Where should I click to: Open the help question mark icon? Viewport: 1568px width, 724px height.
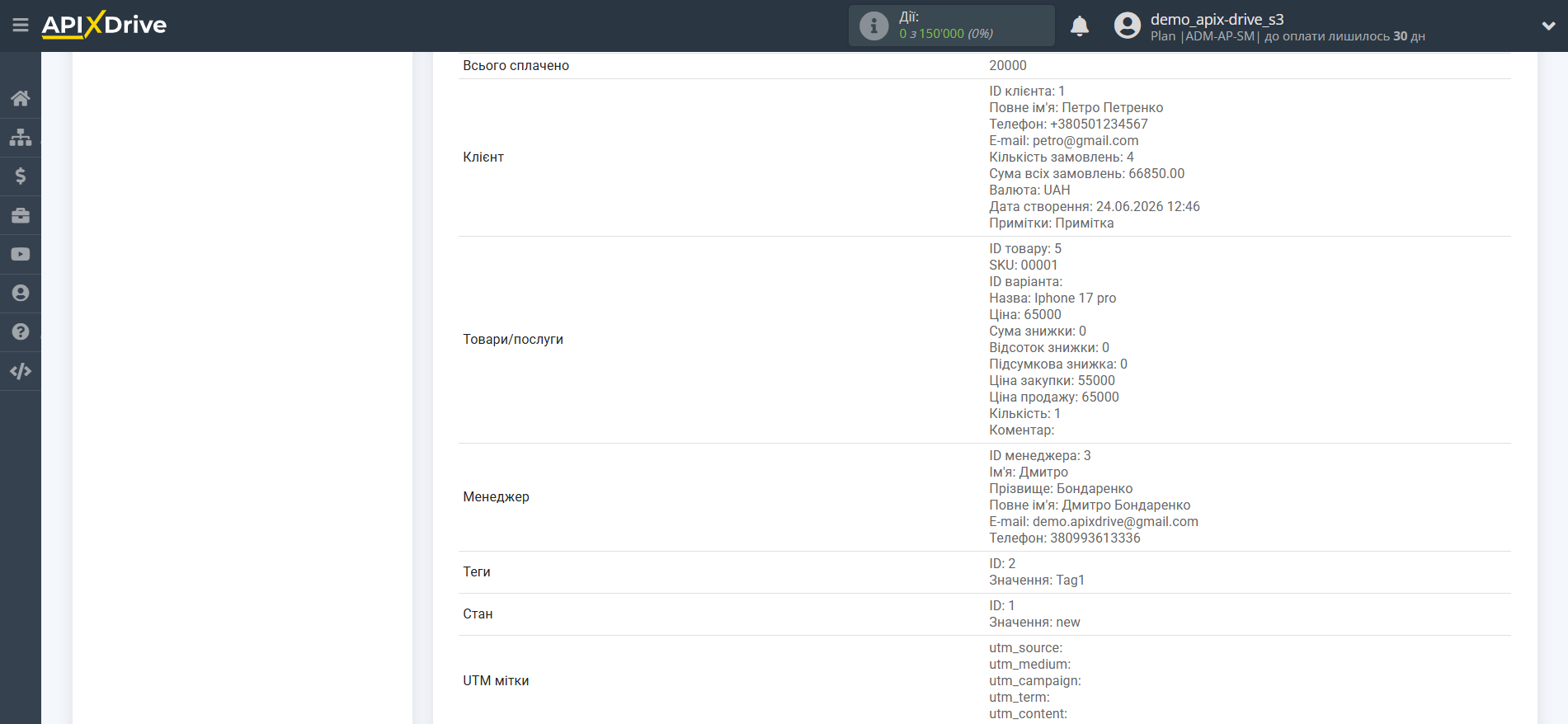click(x=21, y=331)
